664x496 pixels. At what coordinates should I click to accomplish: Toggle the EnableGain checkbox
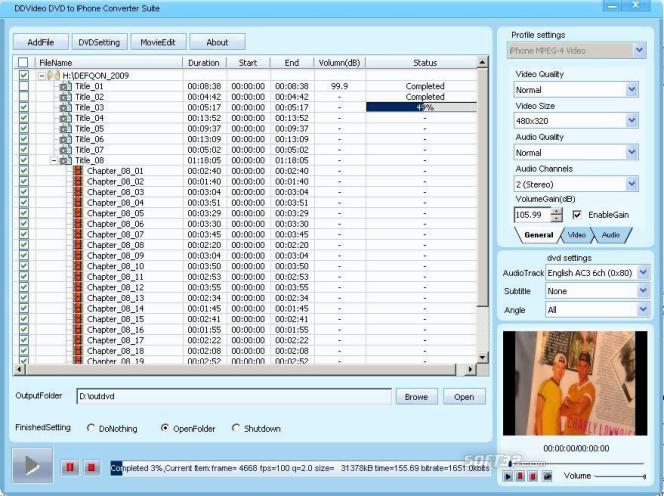point(577,215)
